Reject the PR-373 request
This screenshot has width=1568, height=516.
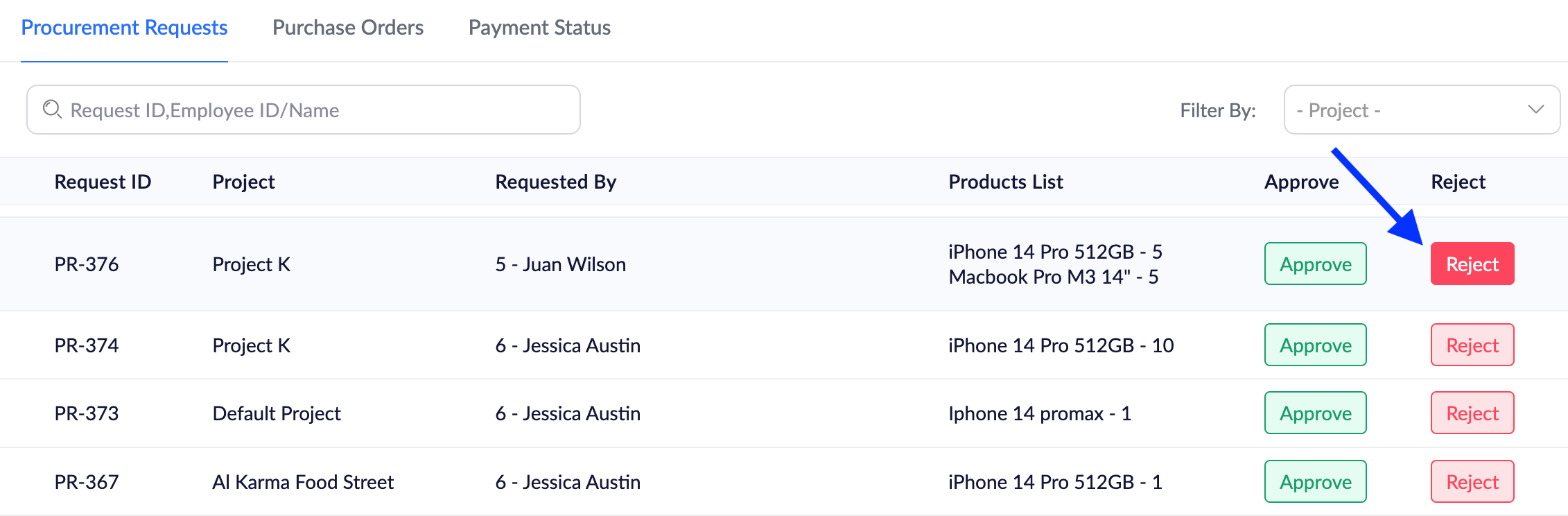click(x=1472, y=413)
